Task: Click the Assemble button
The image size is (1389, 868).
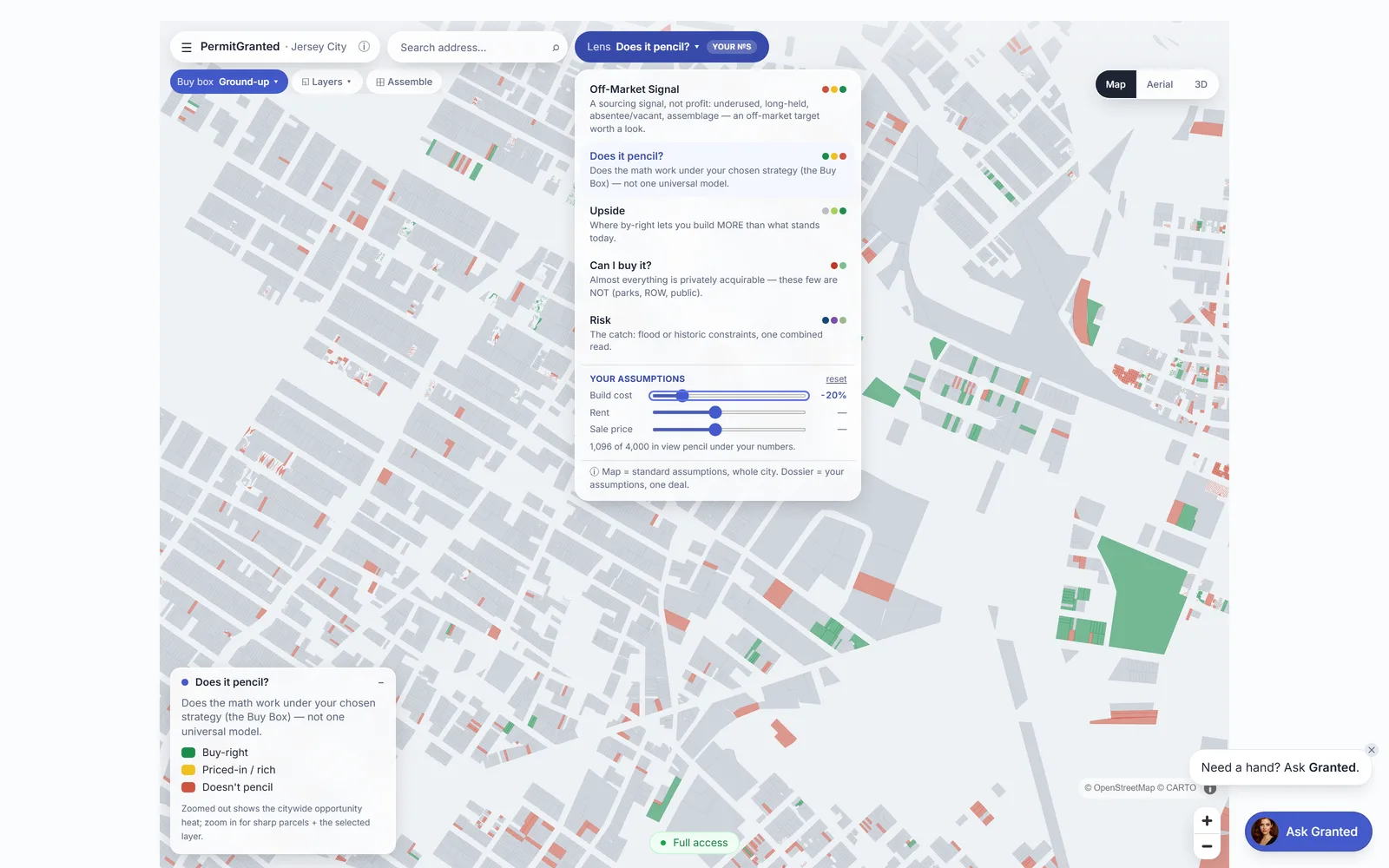Action: pos(404,82)
